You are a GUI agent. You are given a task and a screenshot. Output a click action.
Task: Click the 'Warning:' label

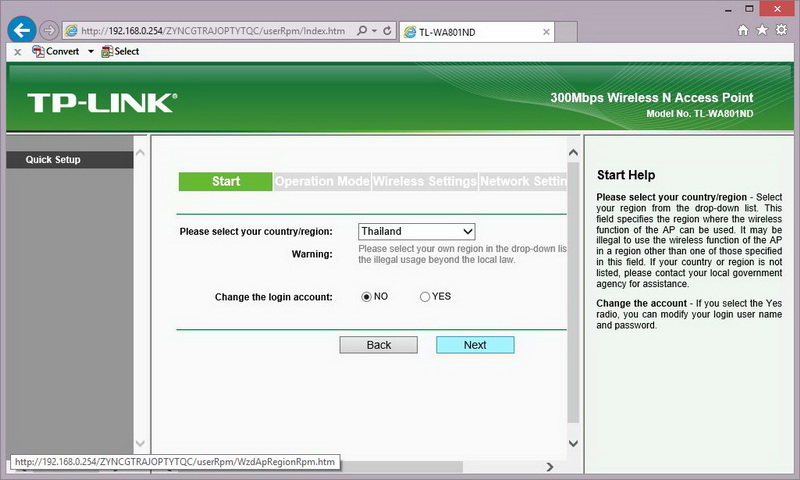312,254
